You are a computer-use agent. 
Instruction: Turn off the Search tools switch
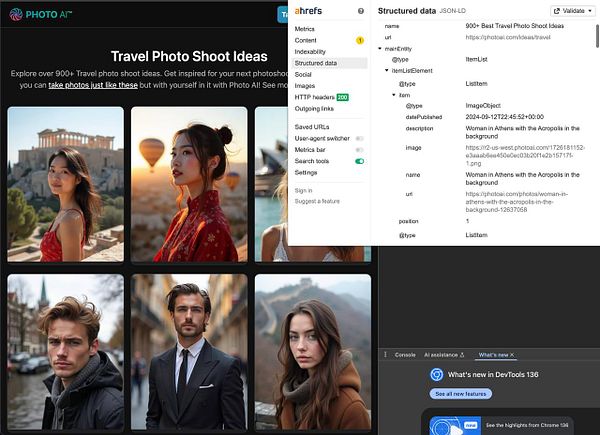pos(359,161)
